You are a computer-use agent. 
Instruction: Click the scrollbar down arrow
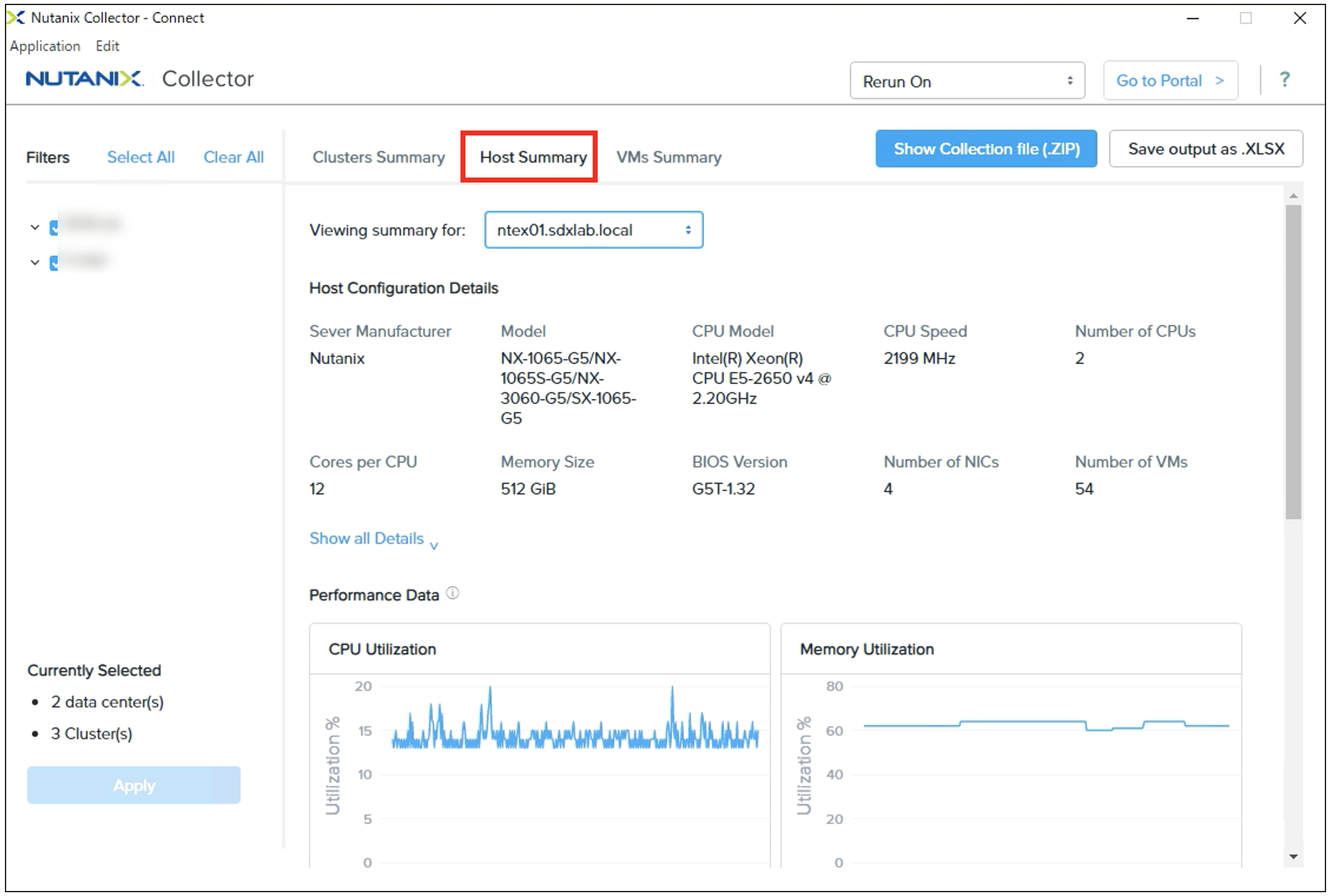(1293, 857)
